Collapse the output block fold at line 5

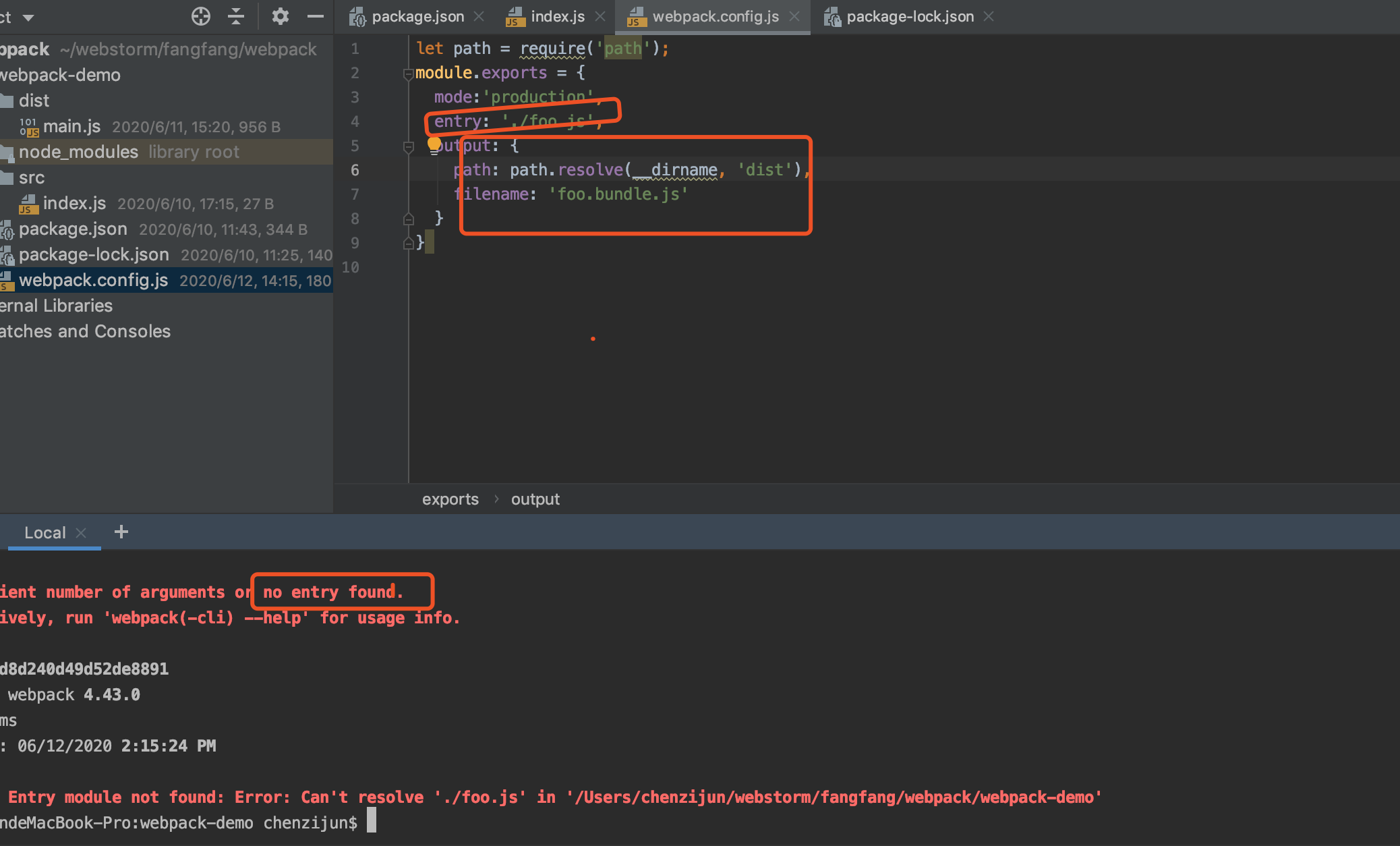[x=408, y=146]
